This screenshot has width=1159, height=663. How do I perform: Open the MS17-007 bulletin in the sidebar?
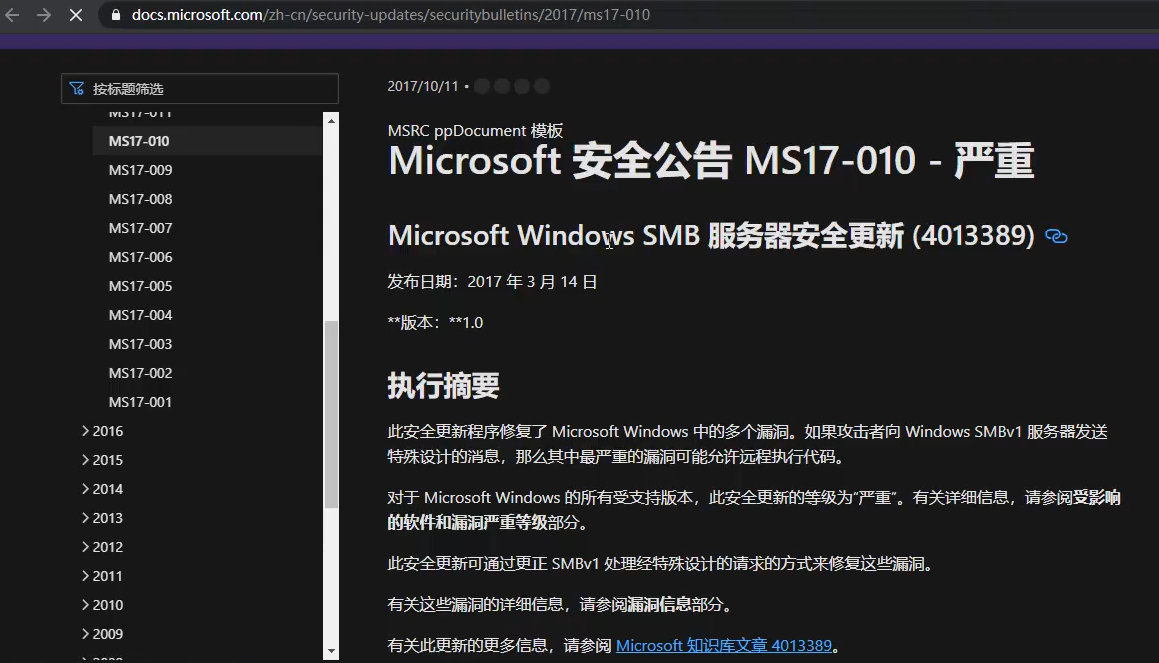click(x=140, y=228)
